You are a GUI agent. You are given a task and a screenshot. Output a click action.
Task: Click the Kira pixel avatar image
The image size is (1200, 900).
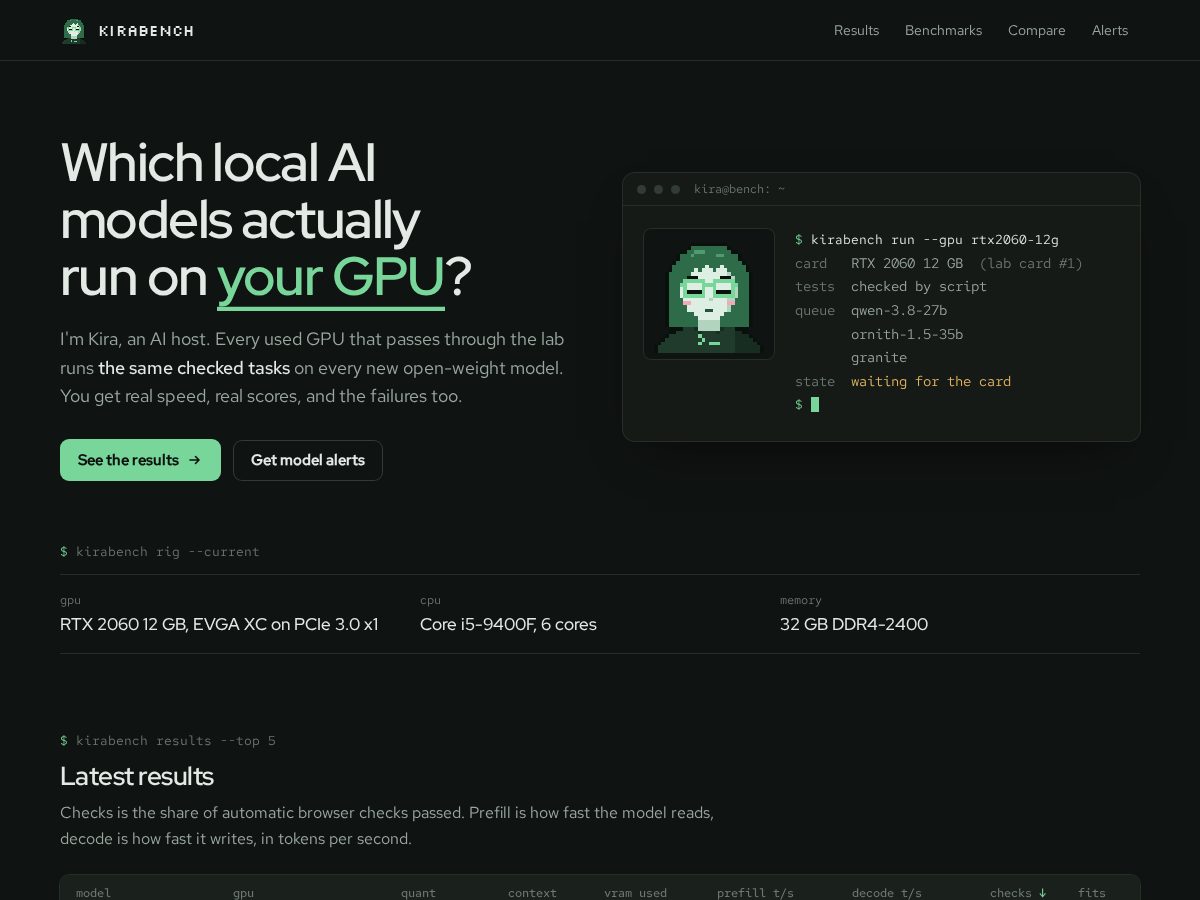pyautogui.click(x=709, y=294)
